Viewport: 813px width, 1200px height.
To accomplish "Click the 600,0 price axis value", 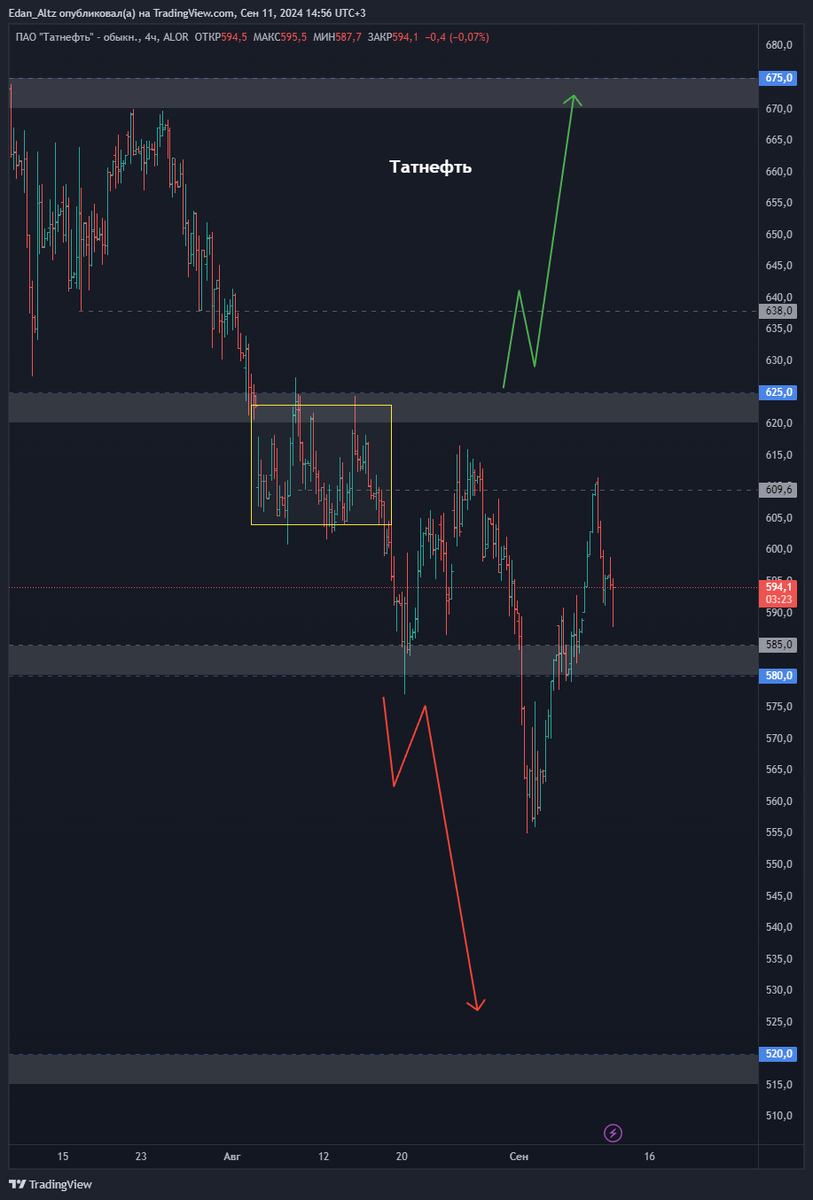I will tap(779, 549).
